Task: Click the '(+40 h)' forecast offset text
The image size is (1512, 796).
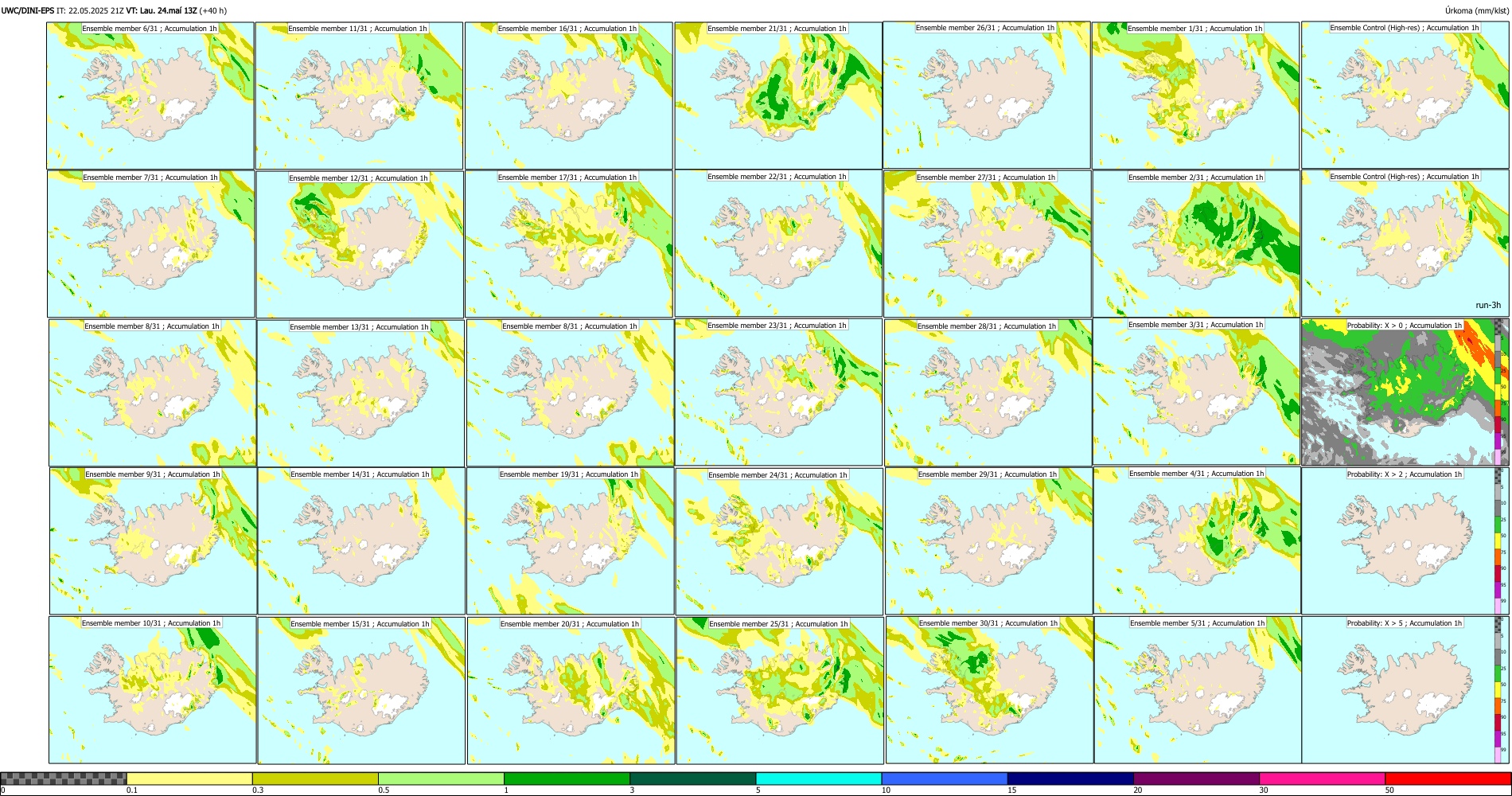Action: point(213,10)
